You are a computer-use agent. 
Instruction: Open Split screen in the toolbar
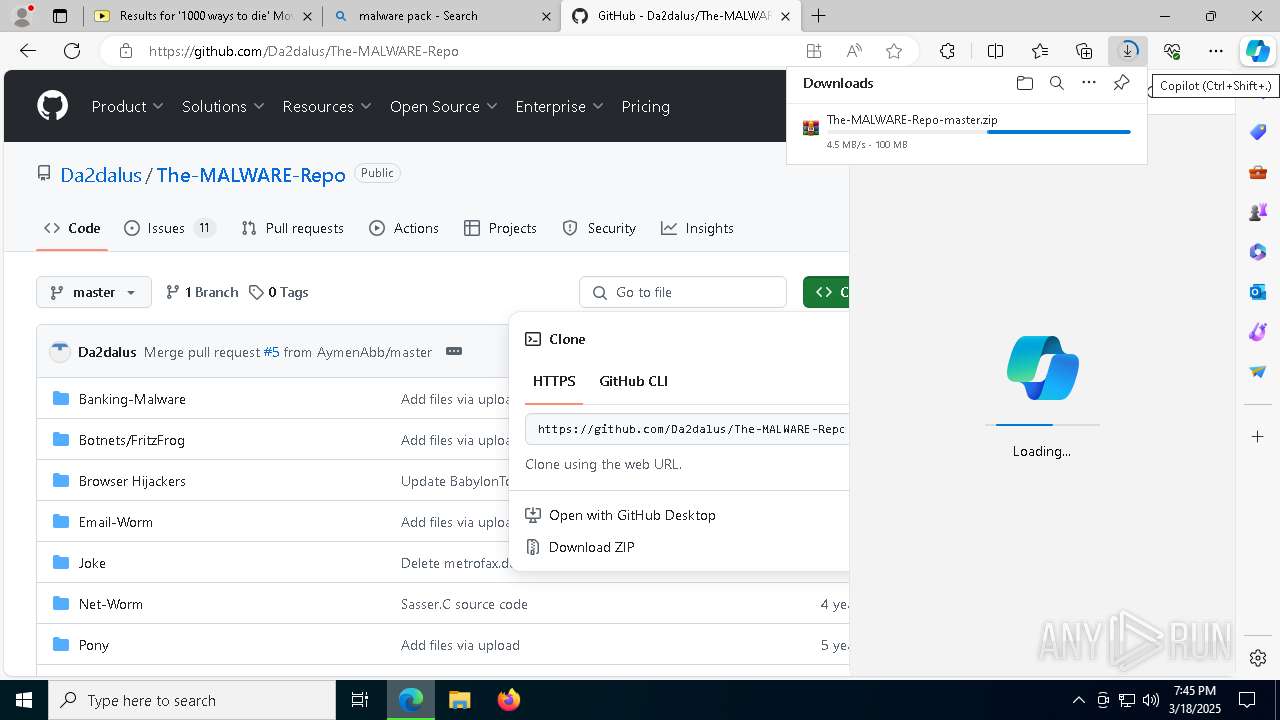point(995,51)
